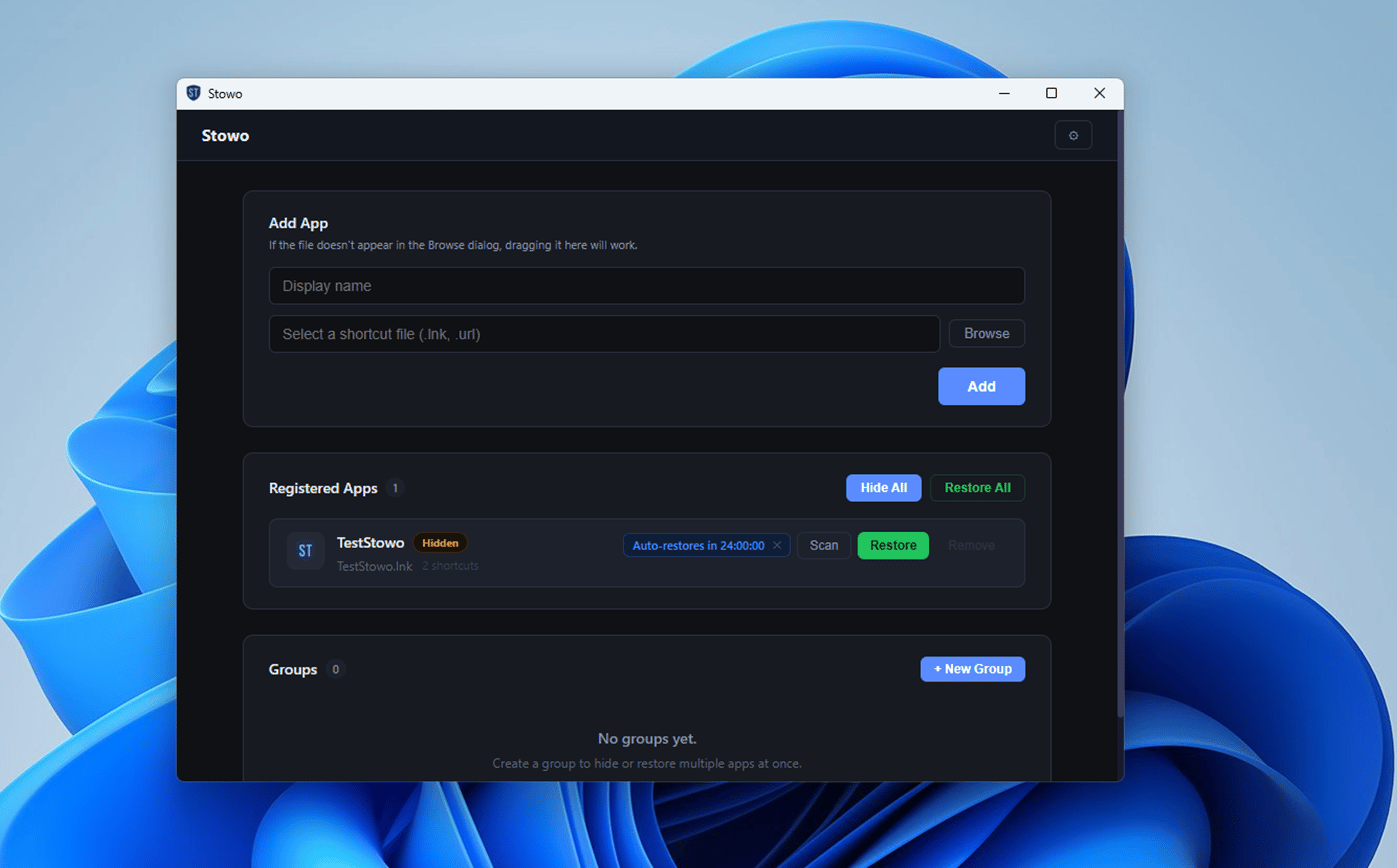The image size is (1397, 868).
Task: Focus the shortcut file path field
Action: (604, 334)
